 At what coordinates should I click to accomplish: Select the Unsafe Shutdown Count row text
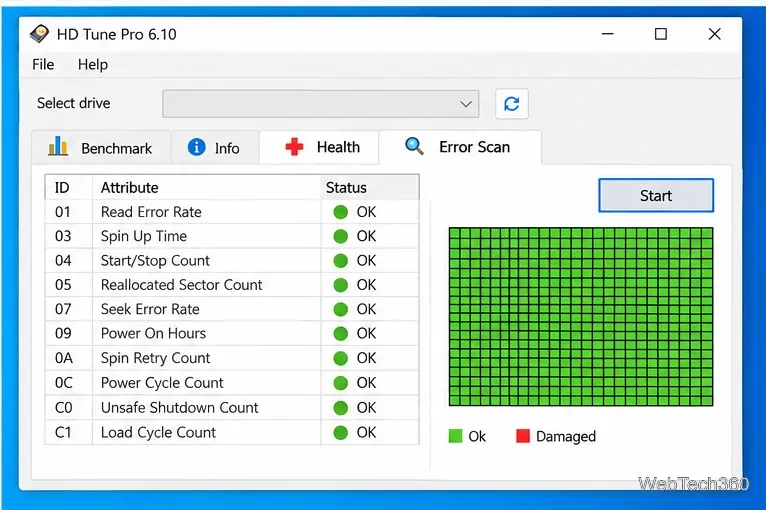point(179,408)
